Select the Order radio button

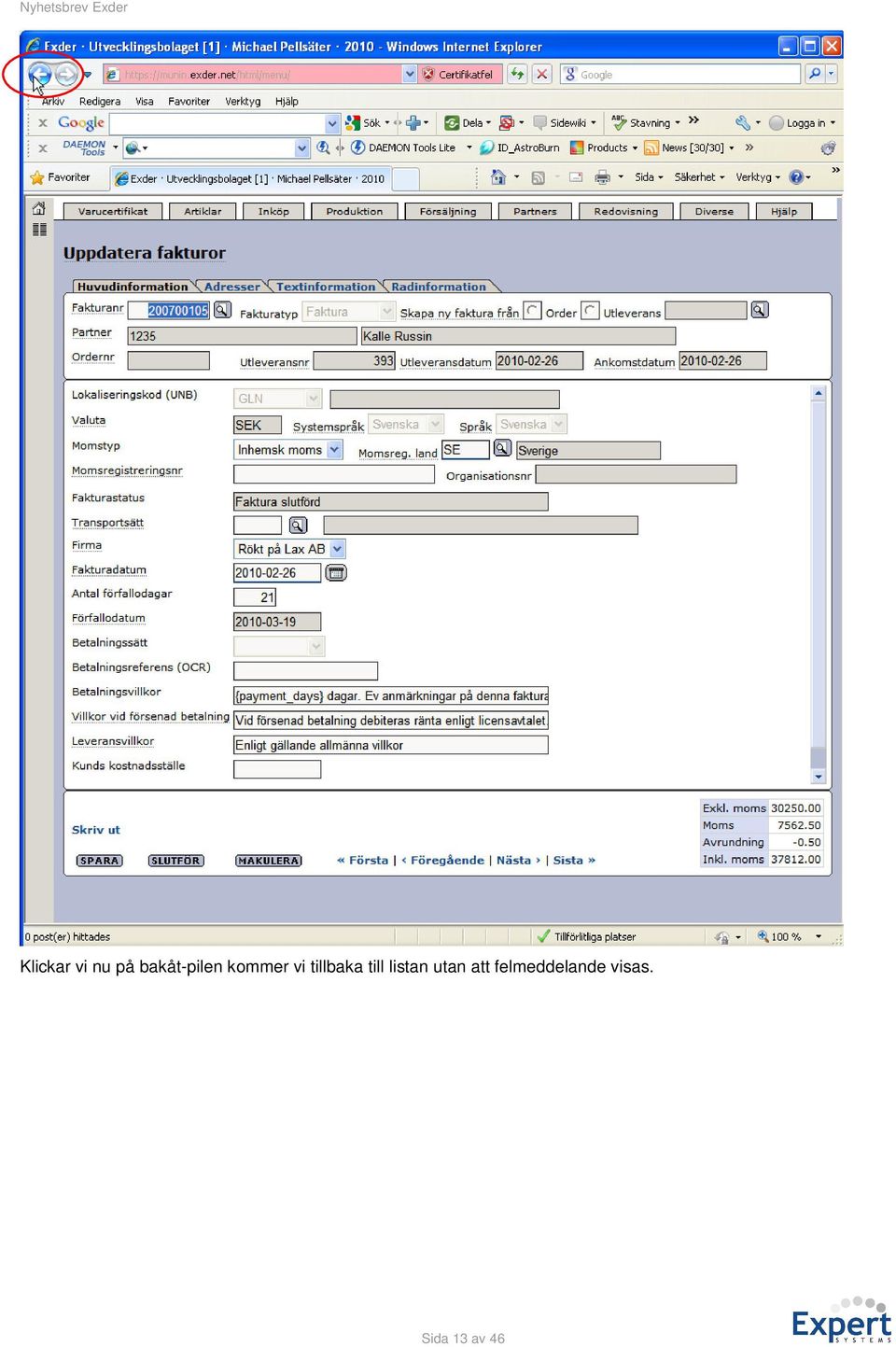point(533,310)
